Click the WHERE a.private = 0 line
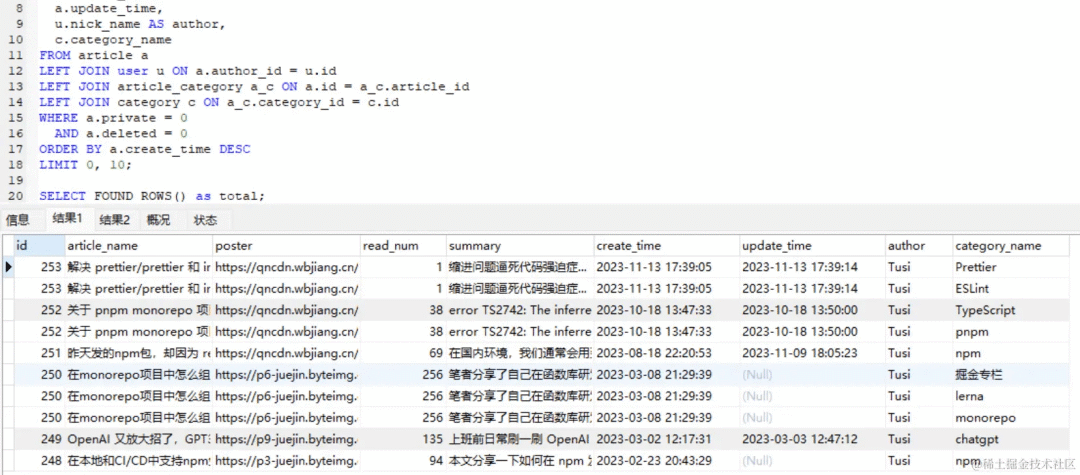Screen dimensions: 1080x475 (113, 118)
